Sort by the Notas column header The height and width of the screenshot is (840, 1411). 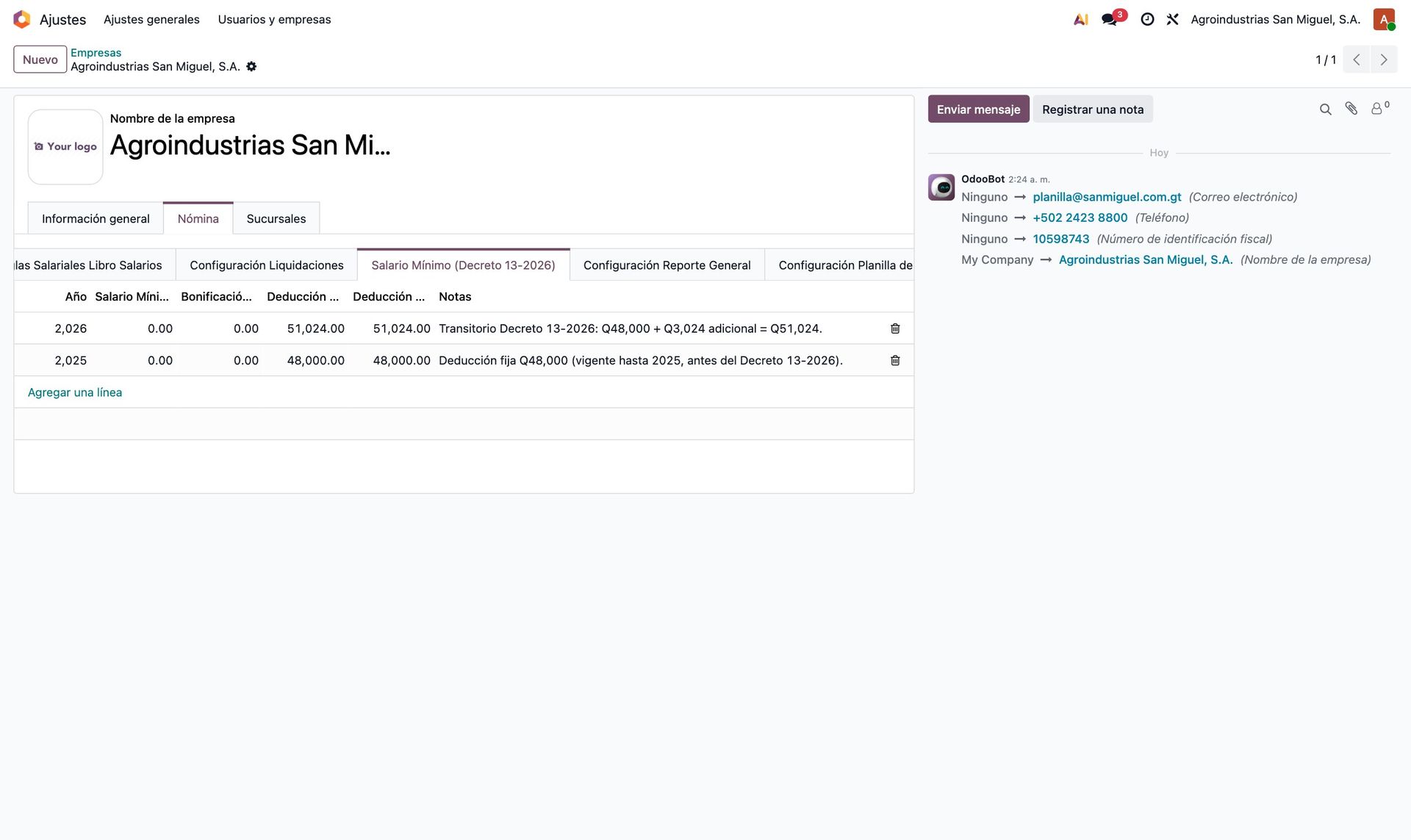(455, 297)
